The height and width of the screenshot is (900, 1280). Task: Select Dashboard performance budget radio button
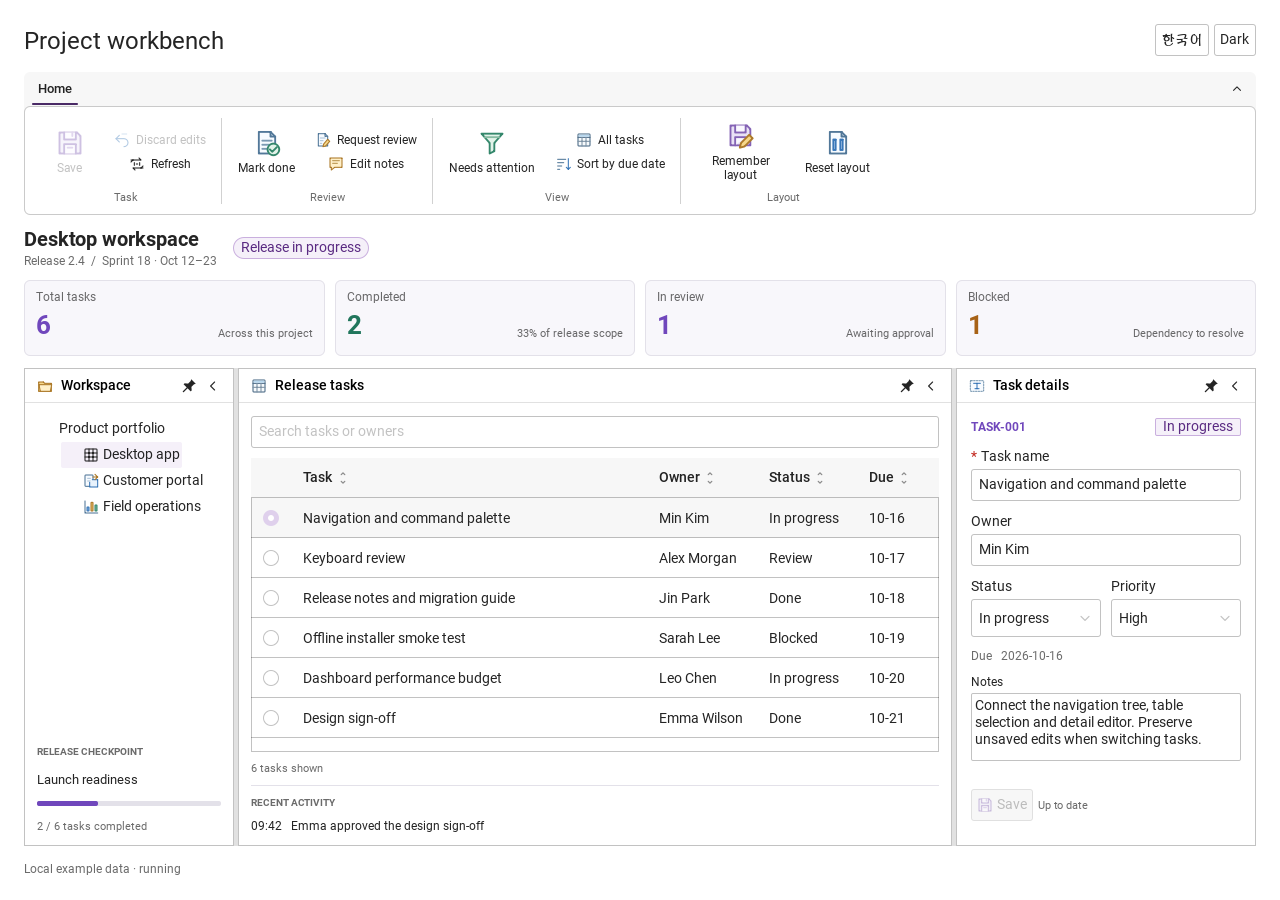271,678
